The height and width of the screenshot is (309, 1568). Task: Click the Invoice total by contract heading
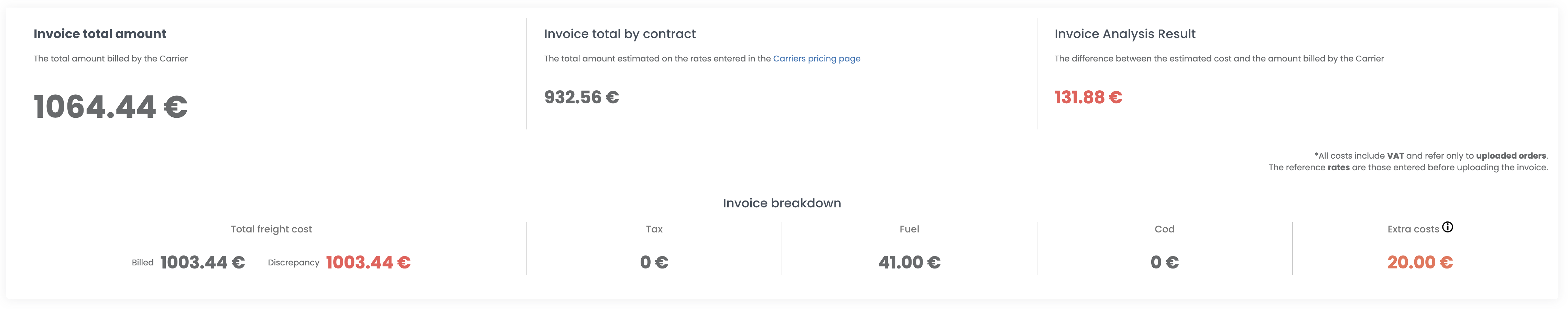[620, 34]
